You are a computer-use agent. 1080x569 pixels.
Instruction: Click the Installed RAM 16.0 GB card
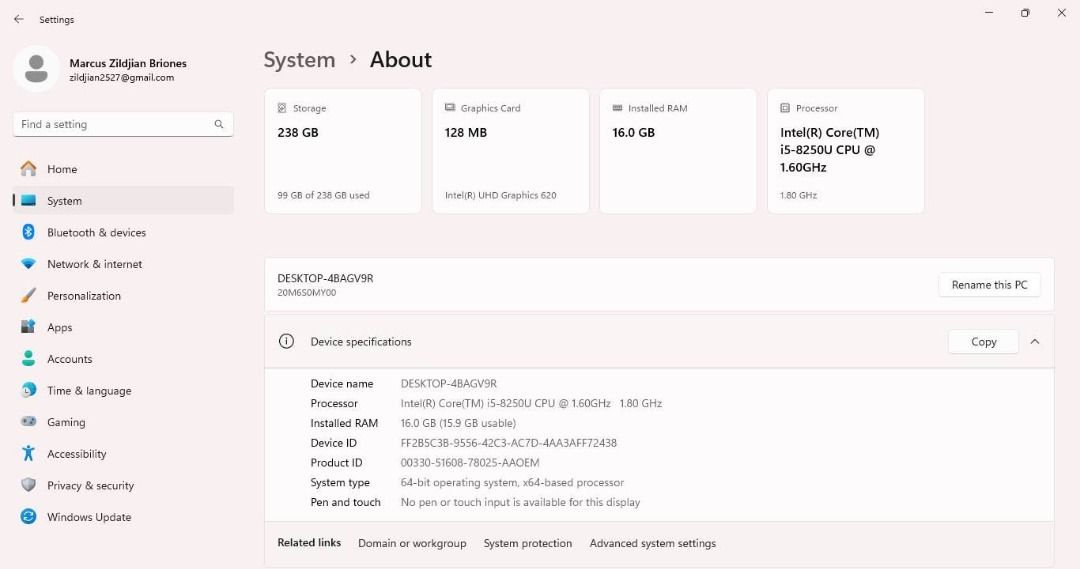click(678, 151)
